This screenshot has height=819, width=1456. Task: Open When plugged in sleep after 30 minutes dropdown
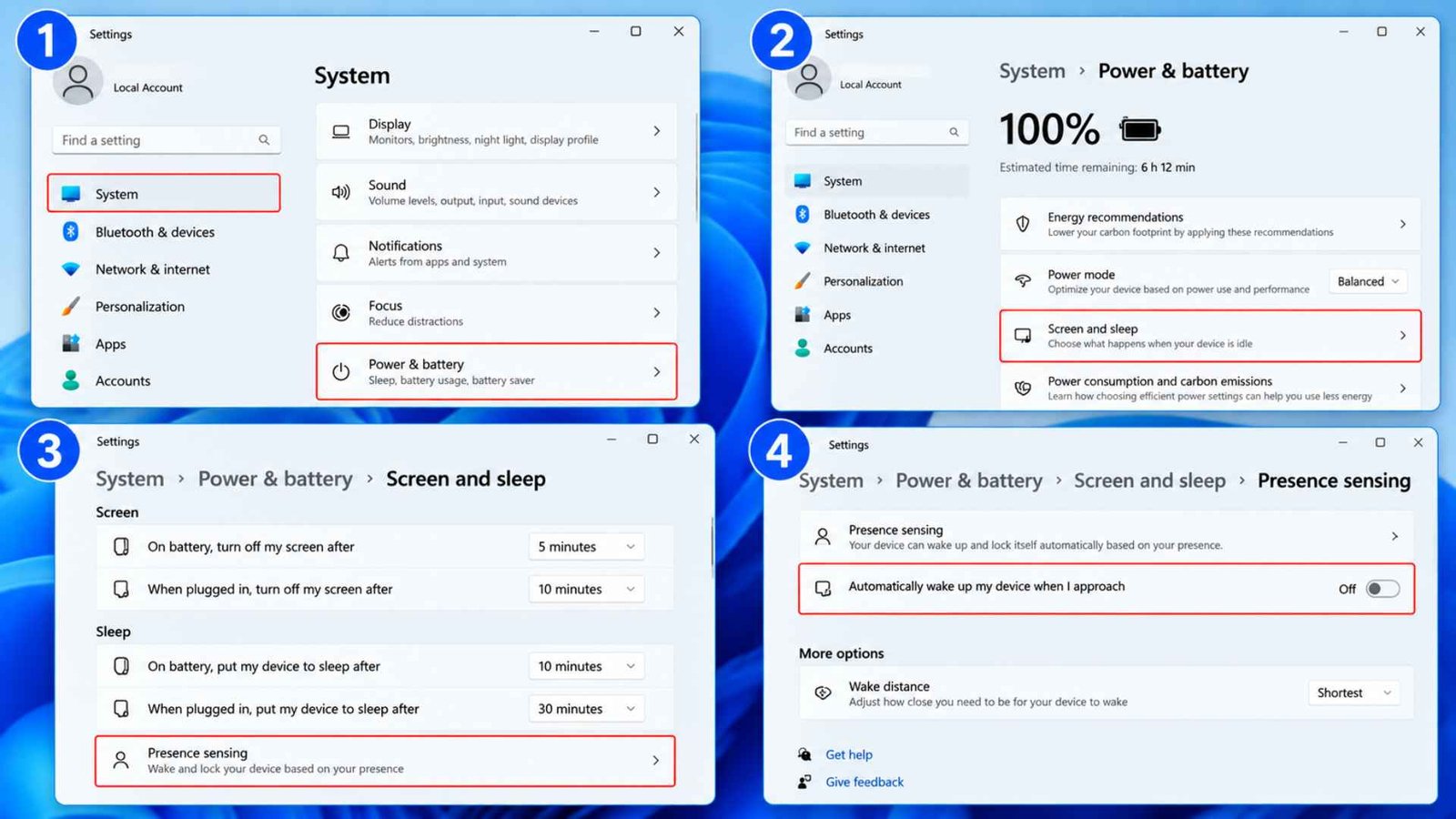(x=586, y=709)
